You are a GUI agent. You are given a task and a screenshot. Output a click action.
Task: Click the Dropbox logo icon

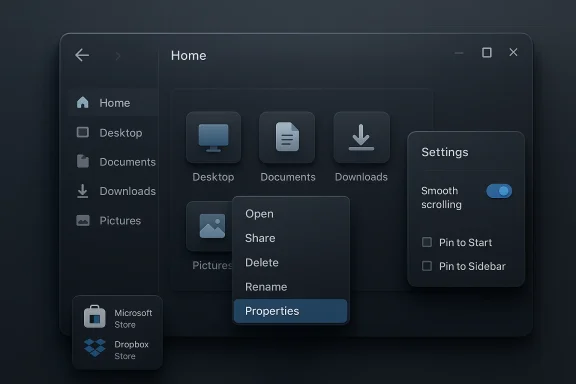pyautogui.click(x=95, y=348)
